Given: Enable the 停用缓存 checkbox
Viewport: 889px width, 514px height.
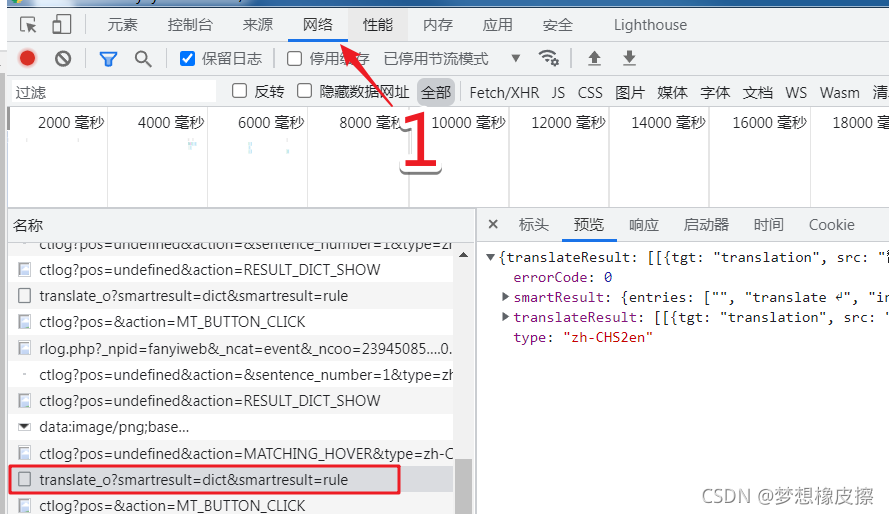Looking at the screenshot, I should [294, 58].
